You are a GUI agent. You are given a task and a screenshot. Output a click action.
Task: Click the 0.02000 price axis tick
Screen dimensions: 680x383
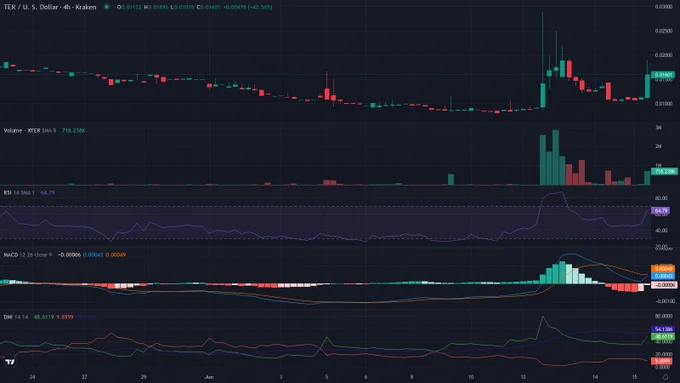[664, 55]
